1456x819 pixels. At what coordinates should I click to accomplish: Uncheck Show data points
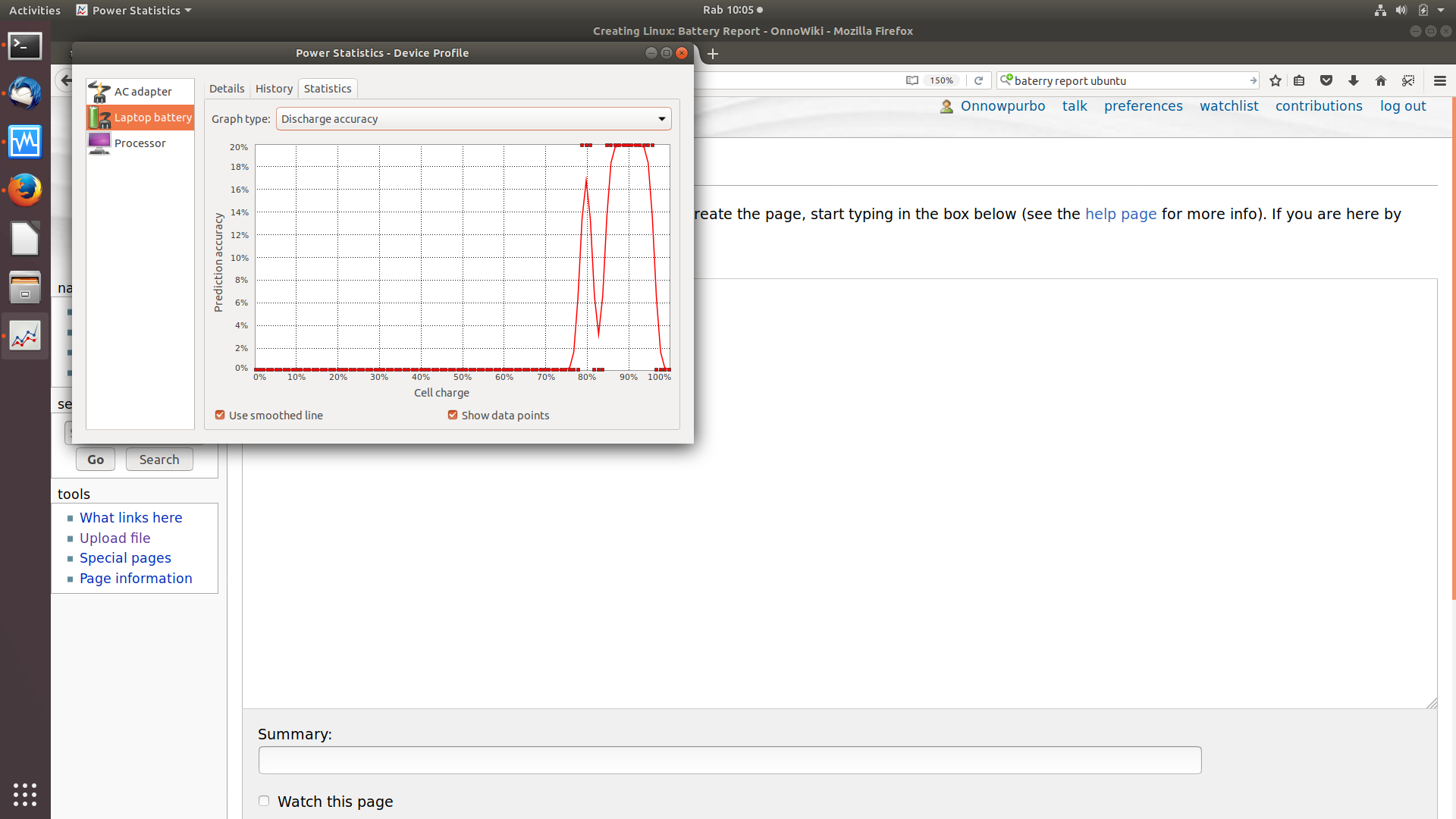tap(453, 415)
